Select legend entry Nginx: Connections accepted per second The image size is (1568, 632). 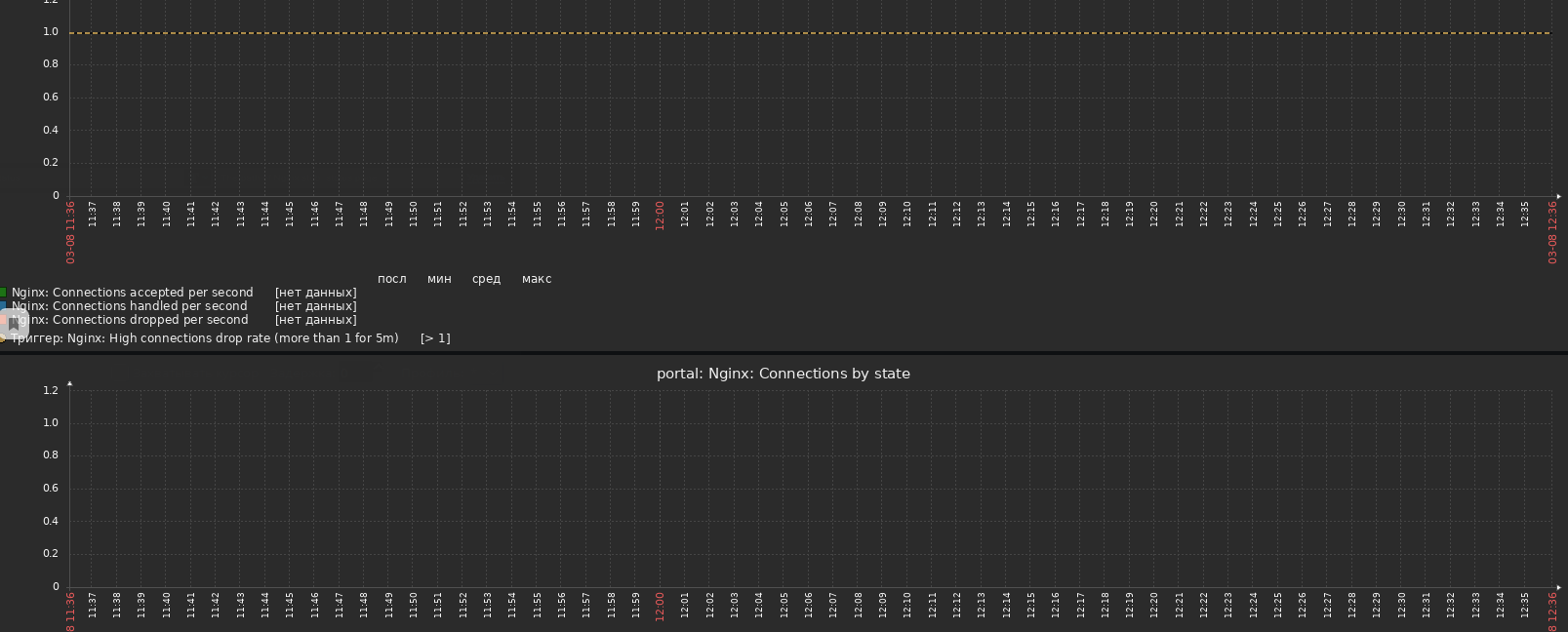(132, 293)
